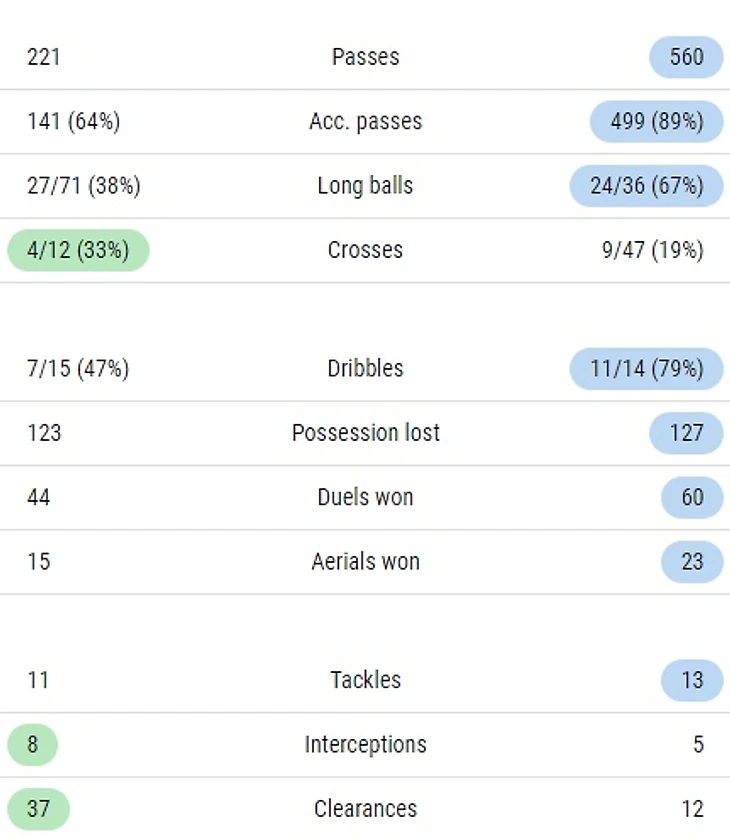This screenshot has width=730, height=838.
Task: Select the Clearances stat label
Action: [365, 809]
